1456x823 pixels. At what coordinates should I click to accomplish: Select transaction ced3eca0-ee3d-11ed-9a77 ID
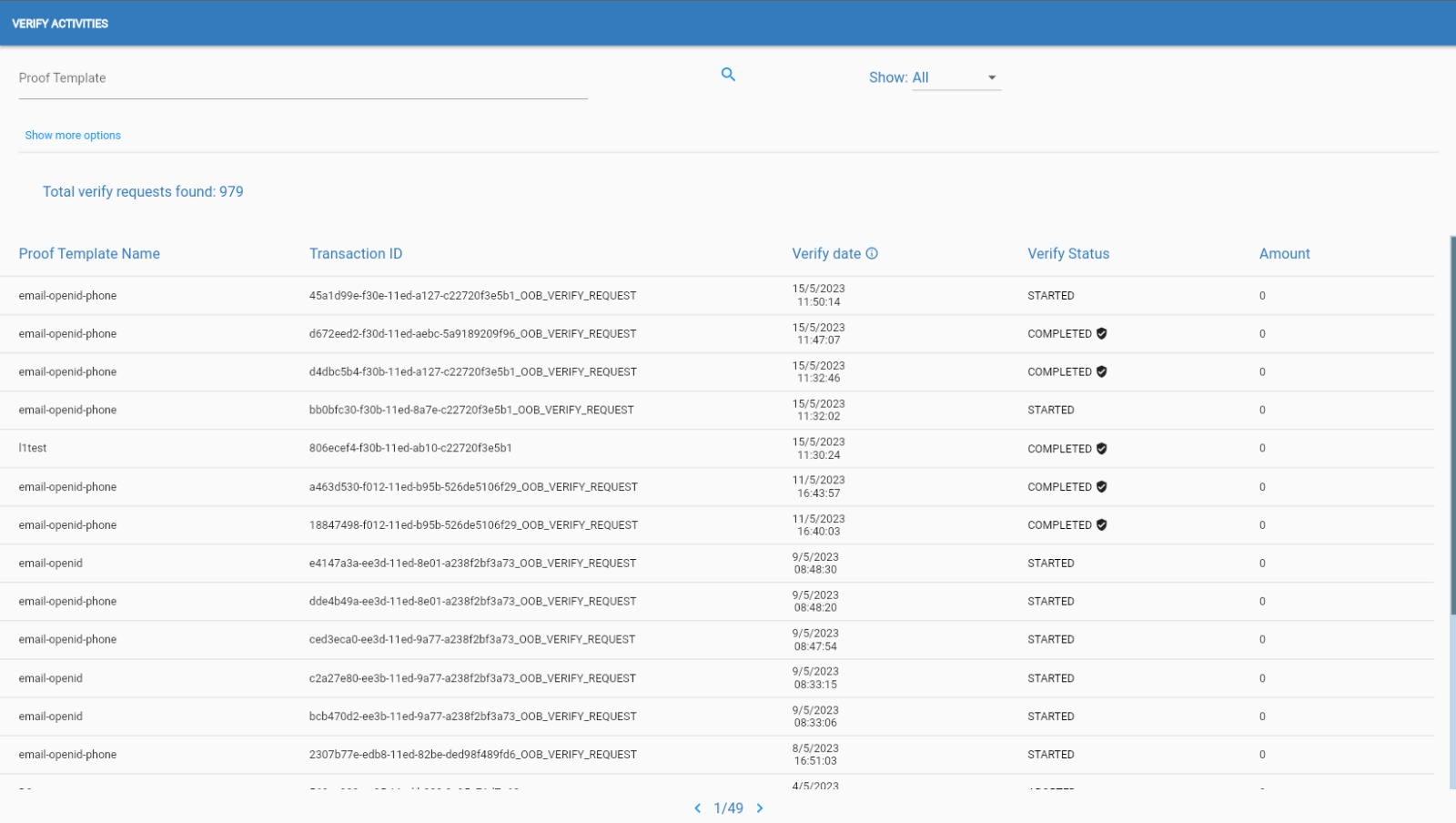pyautogui.click(x=472, y=640)
